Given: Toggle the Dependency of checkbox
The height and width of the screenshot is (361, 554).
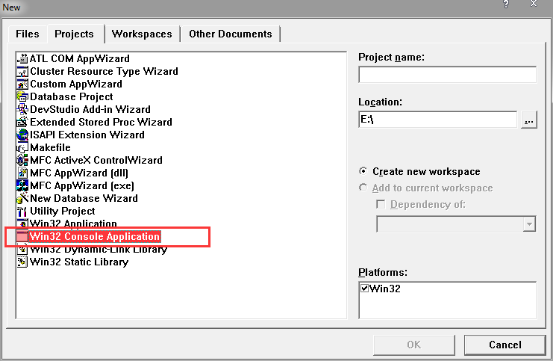Looking at the screenshot, I should tap(381, 204).
